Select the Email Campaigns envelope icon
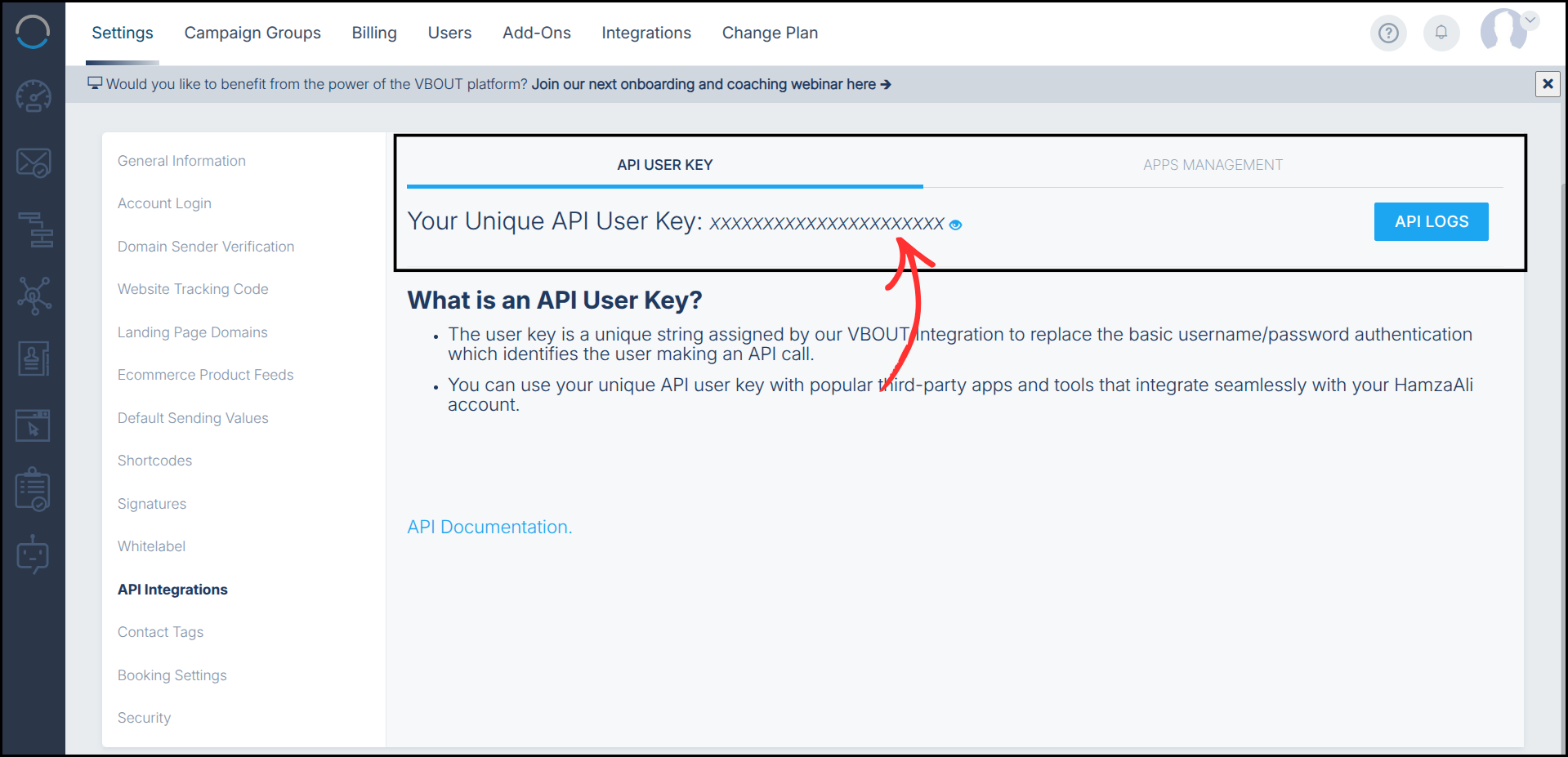The width and height of the screenshot is (1568, 757). coord(33,162)
